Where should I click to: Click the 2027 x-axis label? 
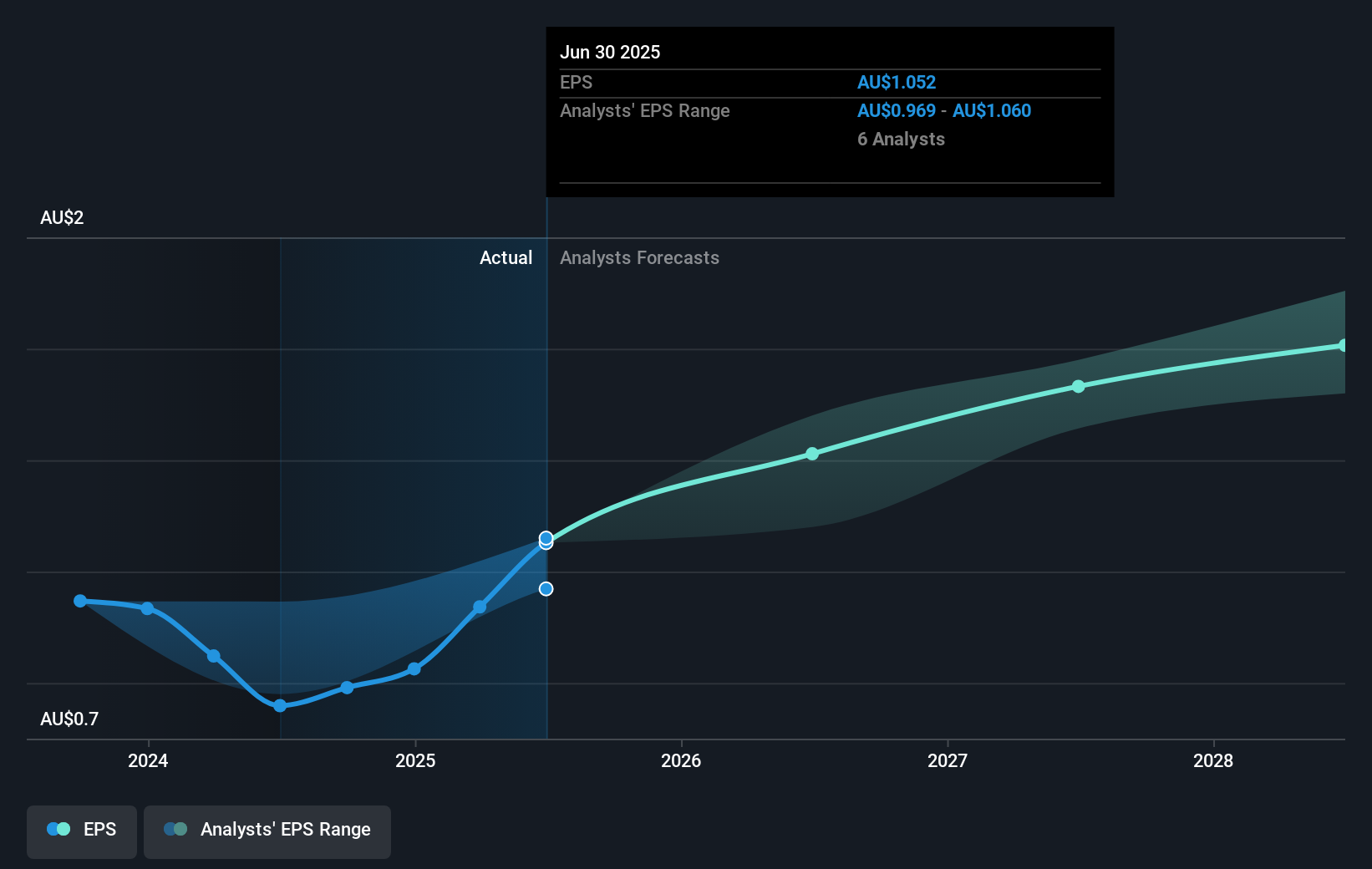tap(948, 760)
